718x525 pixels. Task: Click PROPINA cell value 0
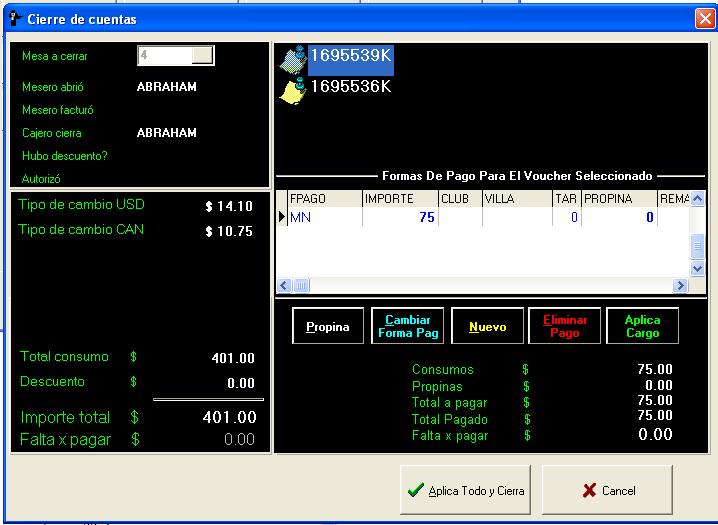coord(620,217)
